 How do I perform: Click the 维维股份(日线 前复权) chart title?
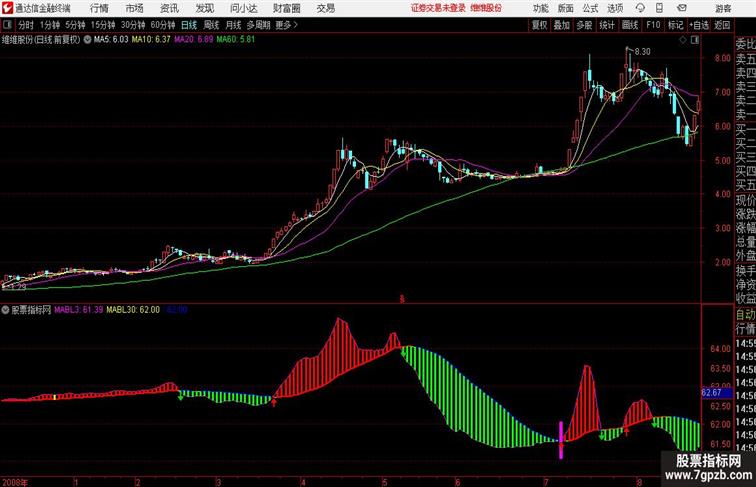41,40
